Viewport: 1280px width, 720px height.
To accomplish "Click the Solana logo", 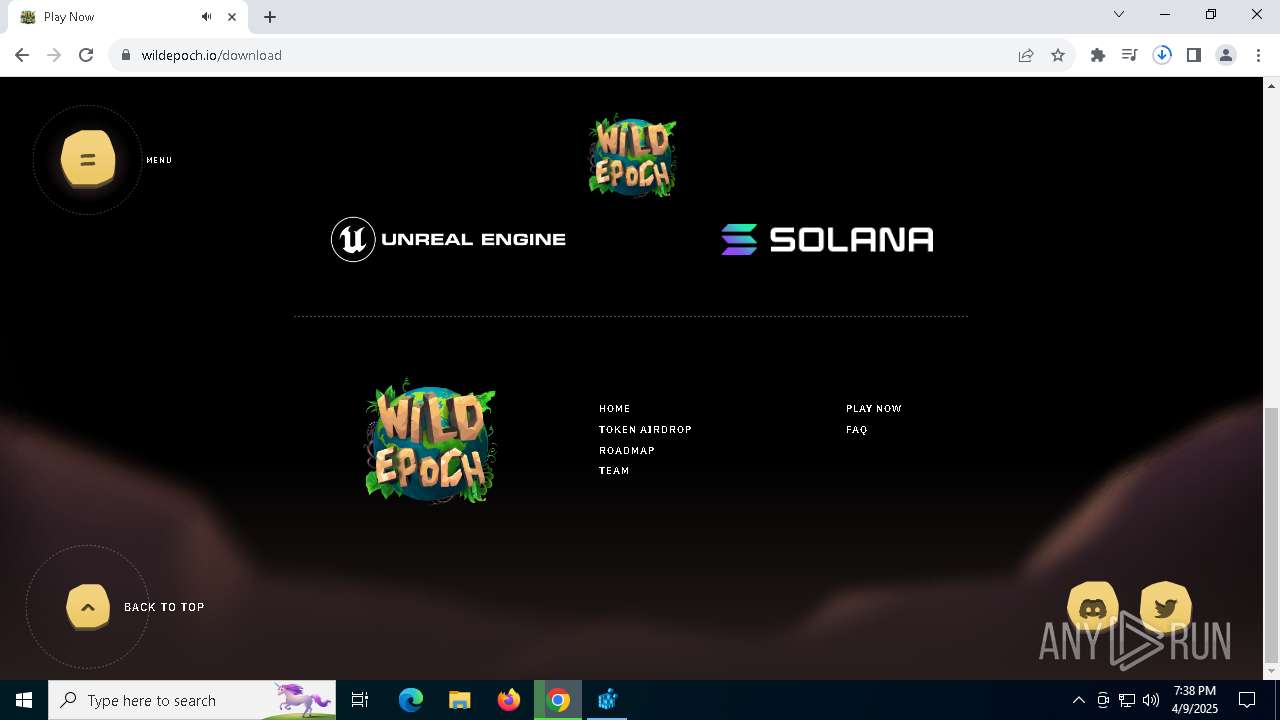I will (827, 239).
